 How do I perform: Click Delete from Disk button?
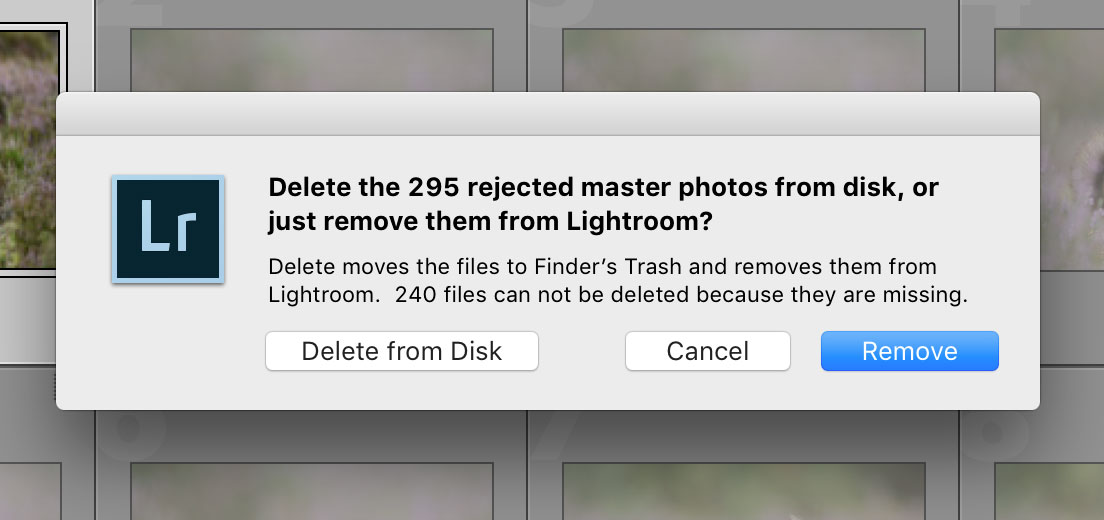[401, 351]
